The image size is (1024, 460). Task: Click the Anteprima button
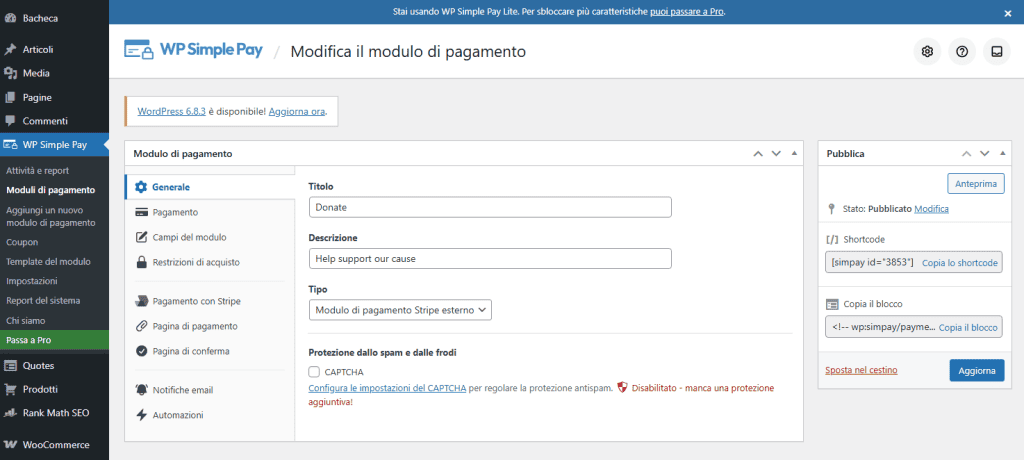point(976,184)
